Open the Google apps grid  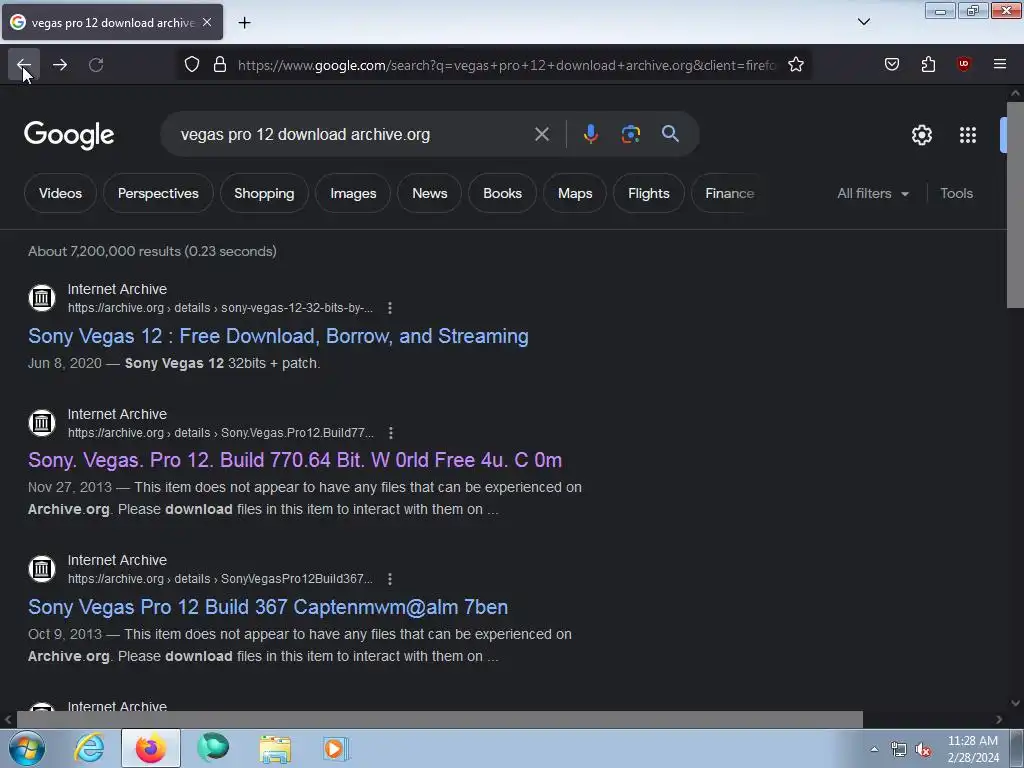[968, 135]
